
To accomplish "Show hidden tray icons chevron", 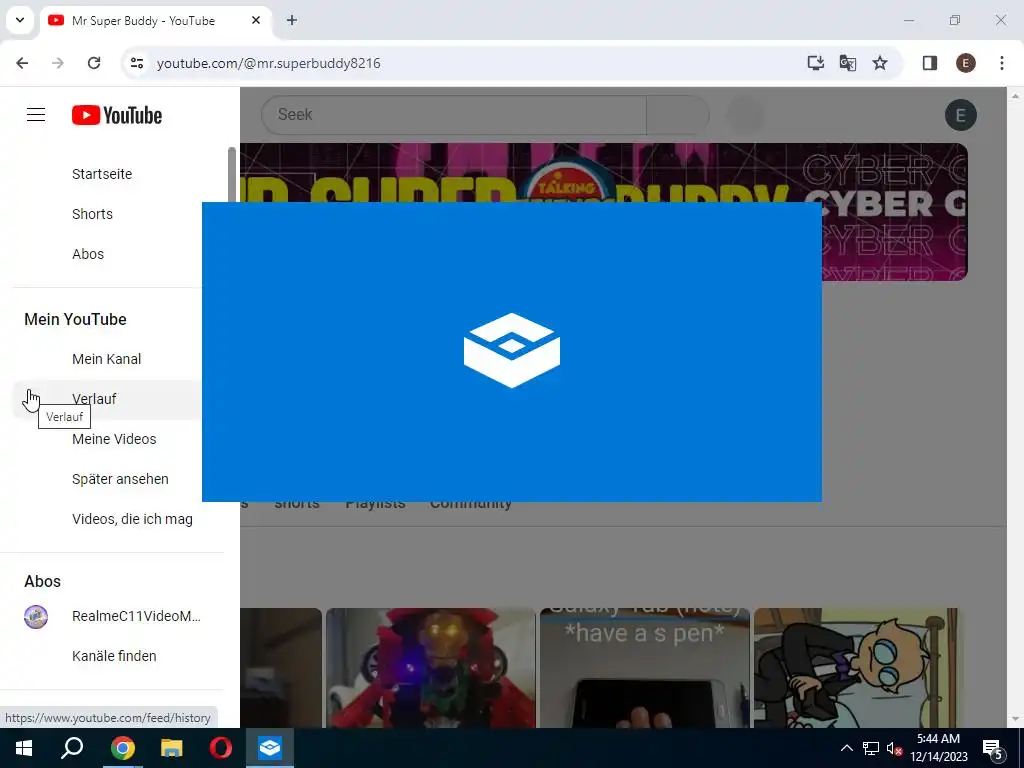I will (x=846, y=748).
